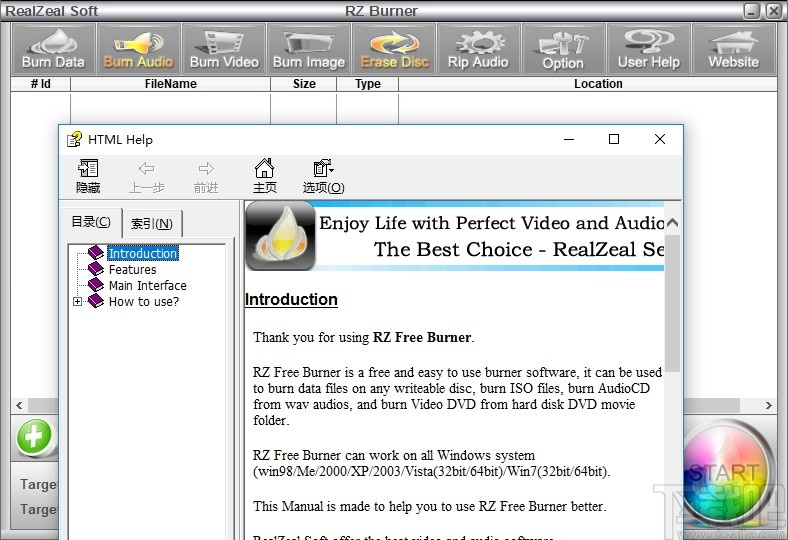The height and width of the screenshot is (540, 788).
Task: Open User Help in RZ Burner
Action: click(649, 49)
